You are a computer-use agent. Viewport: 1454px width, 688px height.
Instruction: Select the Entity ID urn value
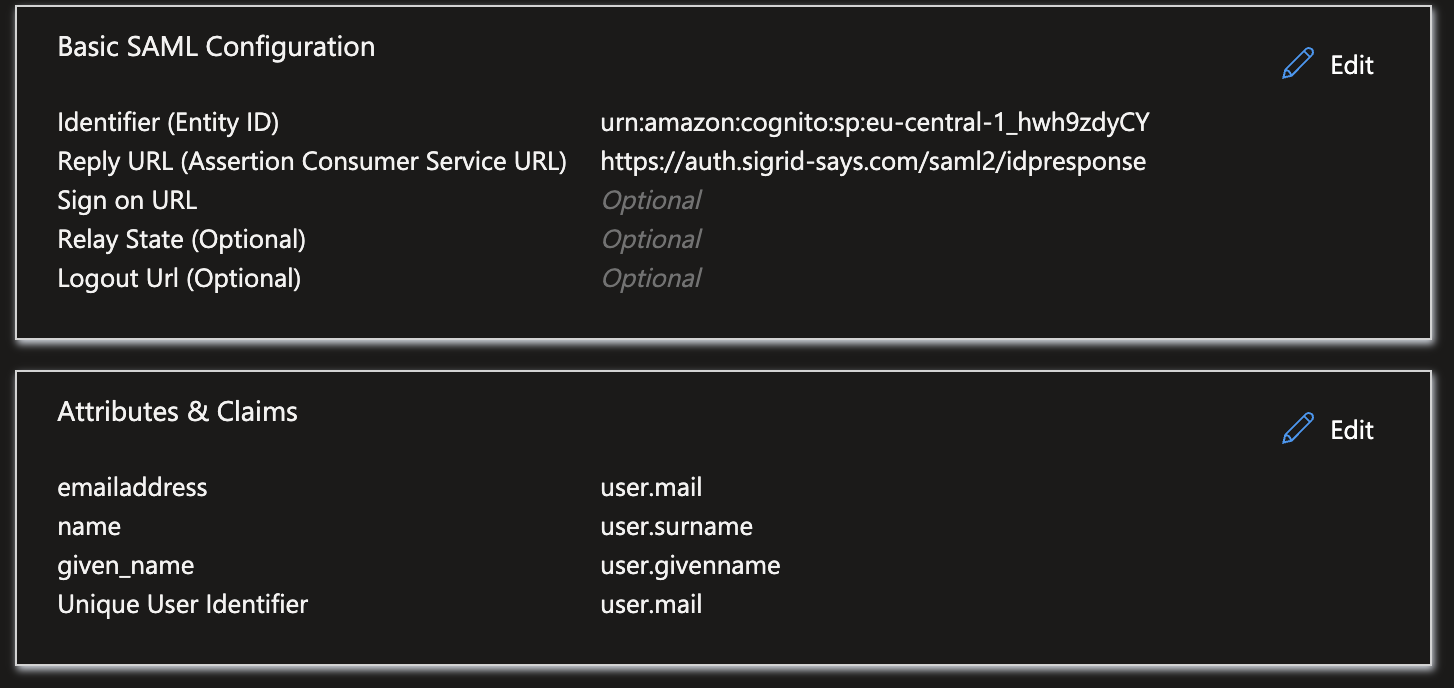[875, 123]
